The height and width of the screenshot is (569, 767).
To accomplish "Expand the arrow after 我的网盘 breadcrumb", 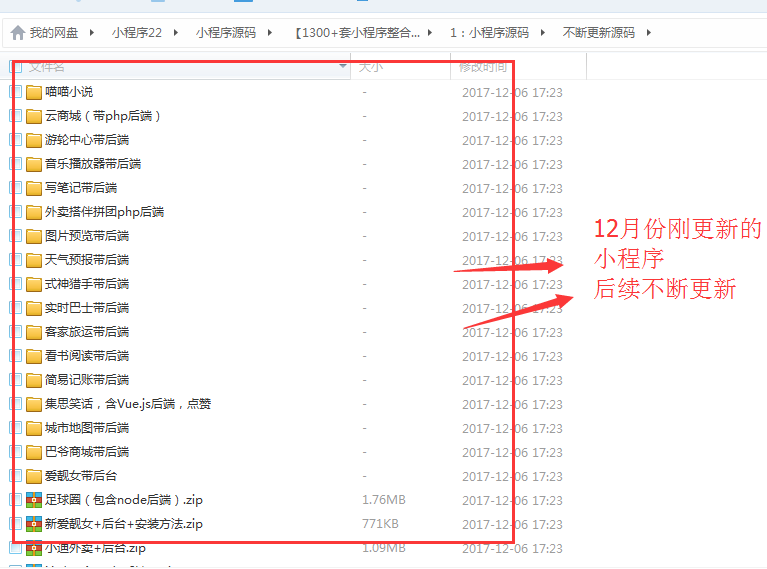I will 91,33.
